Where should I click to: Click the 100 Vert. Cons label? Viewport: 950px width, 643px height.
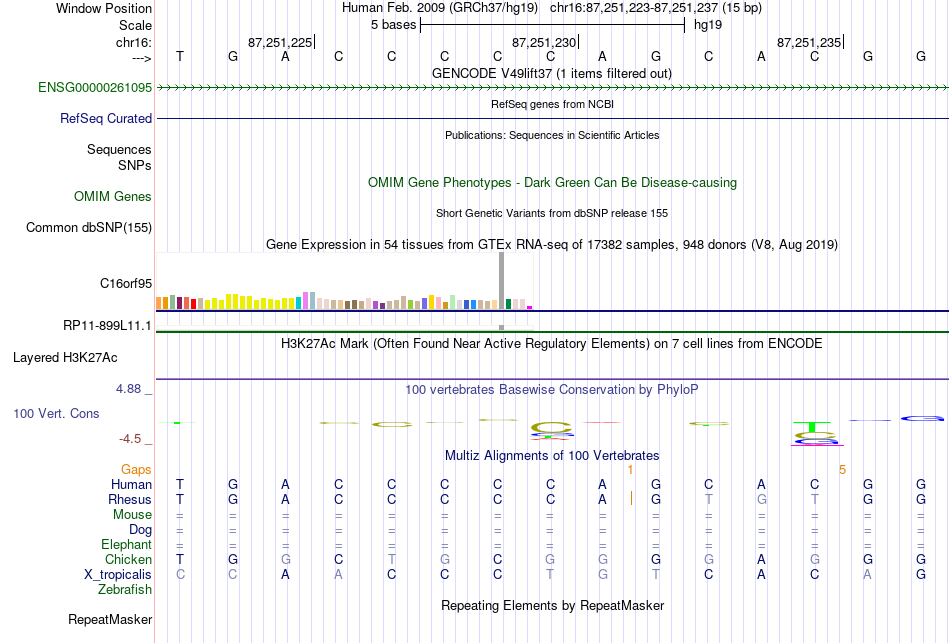coord(56,413)
